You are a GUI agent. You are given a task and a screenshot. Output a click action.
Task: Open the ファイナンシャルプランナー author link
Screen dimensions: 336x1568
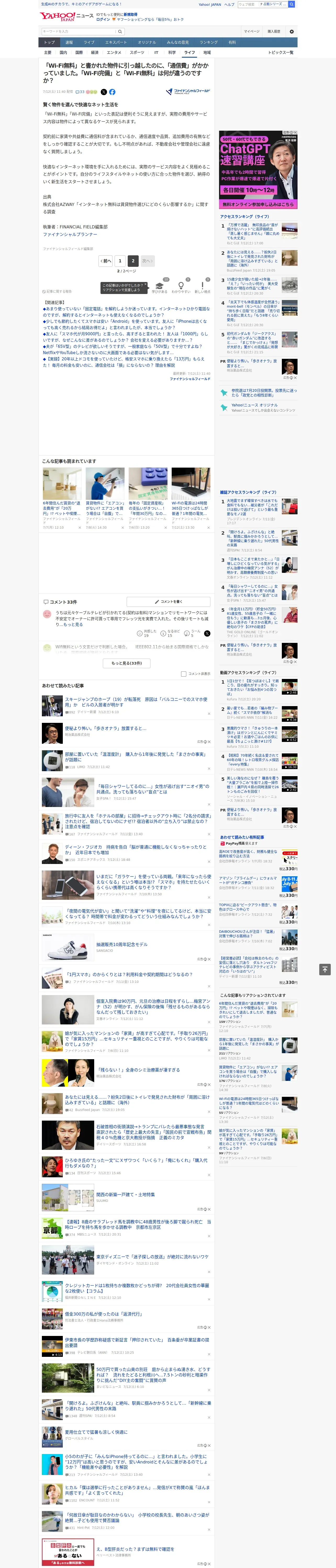pos(70,234)
